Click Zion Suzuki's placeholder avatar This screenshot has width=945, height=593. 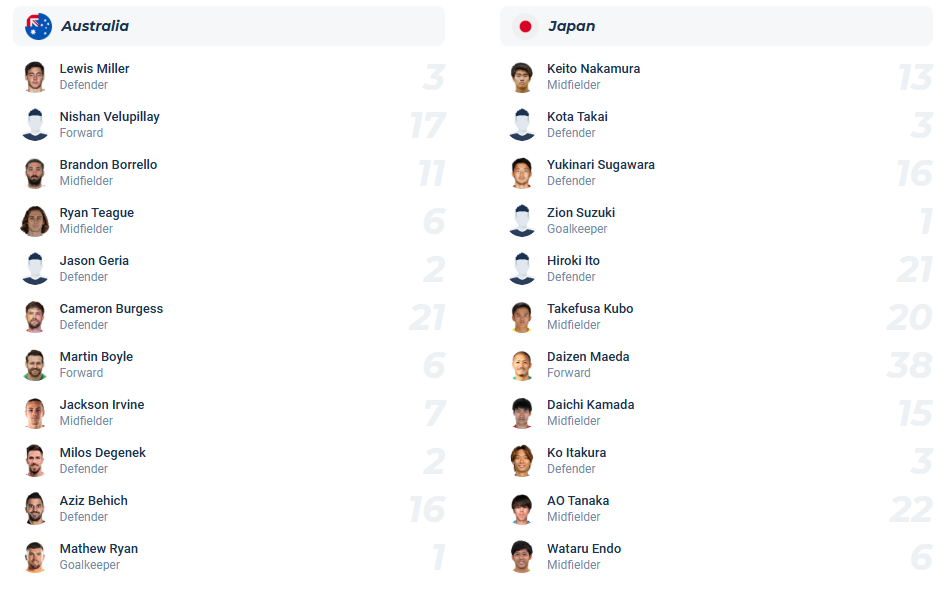522,221
